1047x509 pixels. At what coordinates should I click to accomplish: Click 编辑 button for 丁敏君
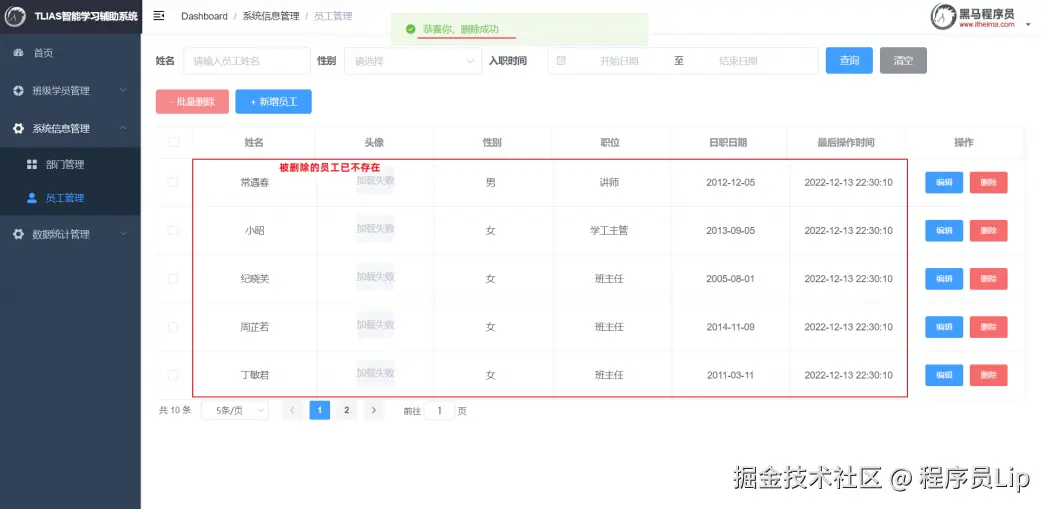point(944,375)
